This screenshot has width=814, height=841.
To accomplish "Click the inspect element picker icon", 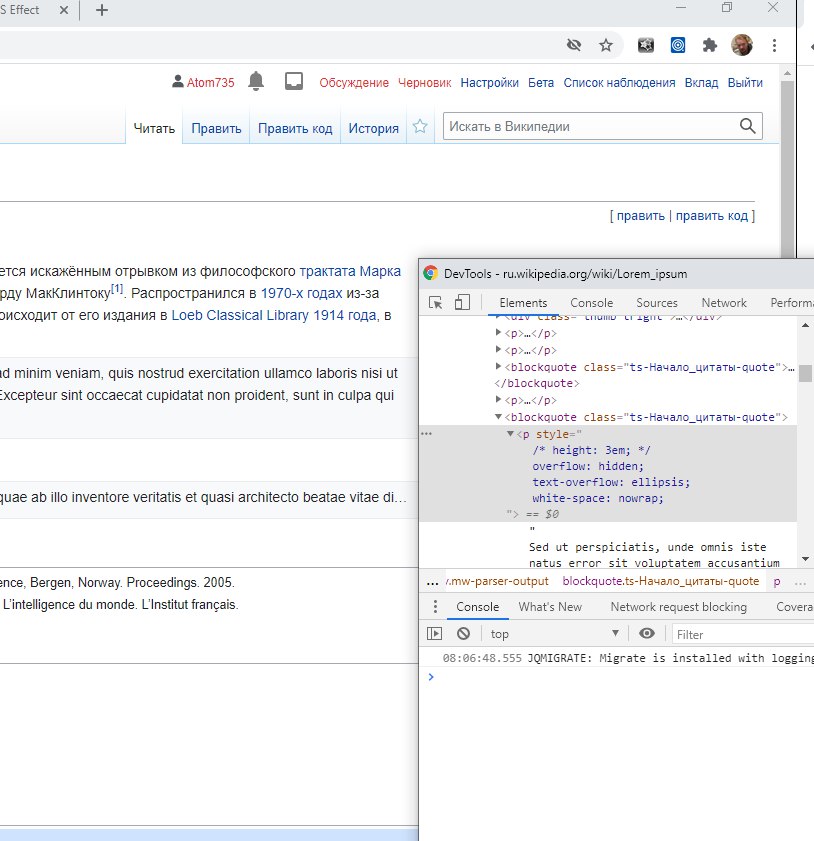I will click(436, 303).
